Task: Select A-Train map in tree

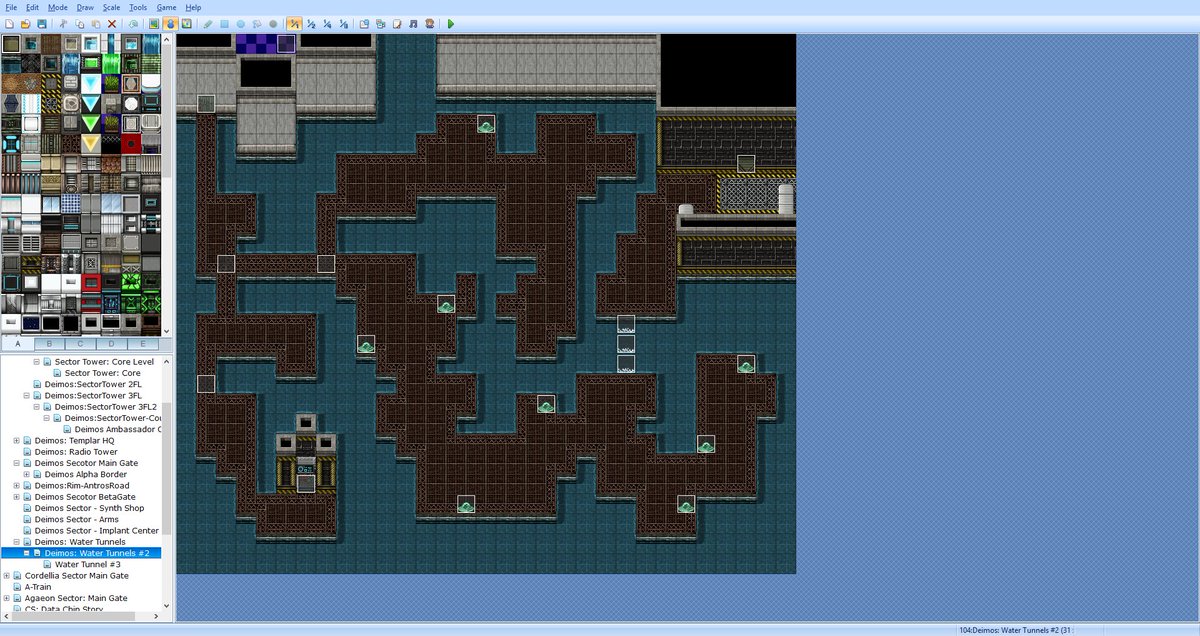Action: pos(38,587)
